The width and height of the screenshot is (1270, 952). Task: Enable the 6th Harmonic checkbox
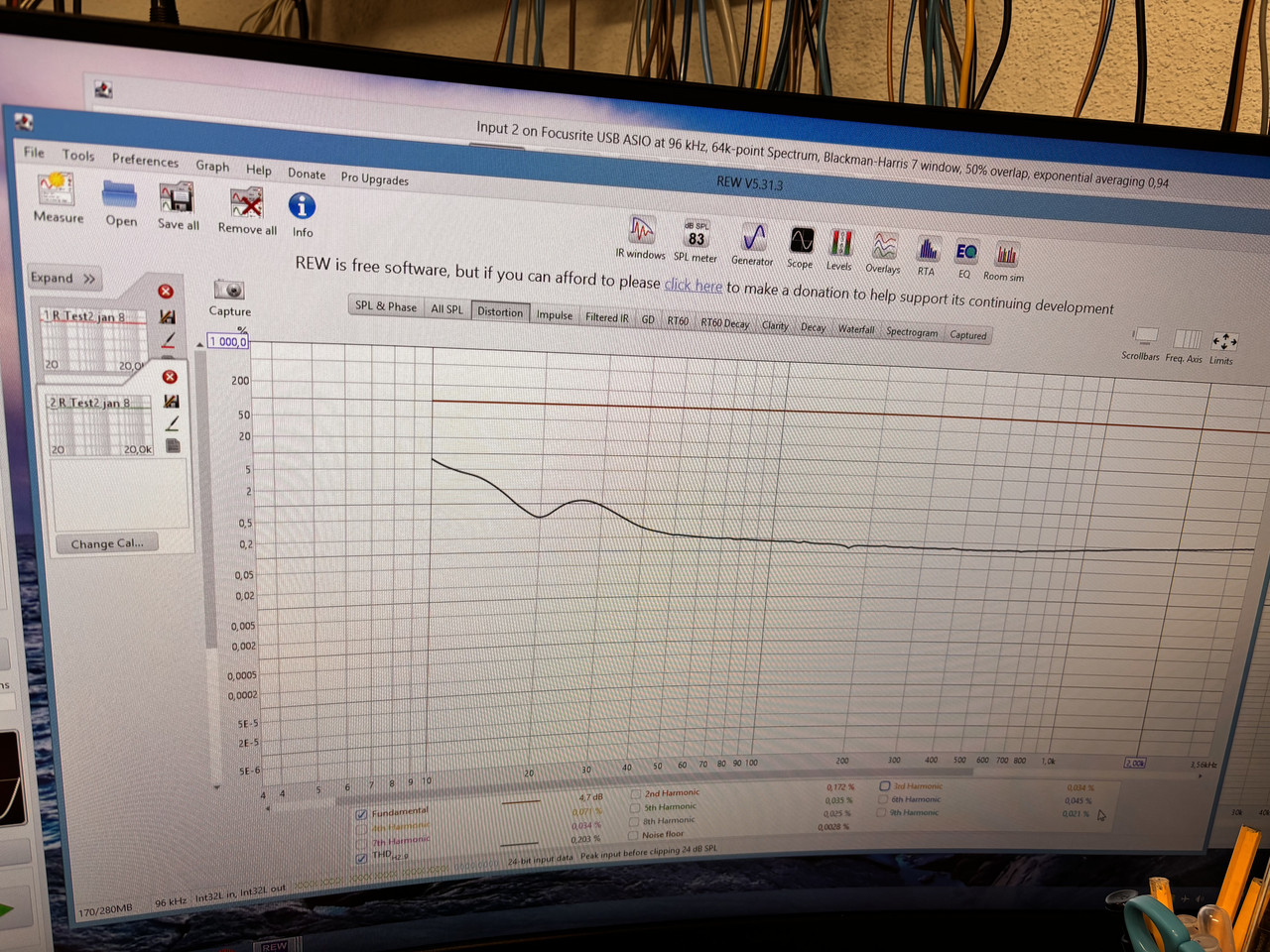(x=881, y=799)
